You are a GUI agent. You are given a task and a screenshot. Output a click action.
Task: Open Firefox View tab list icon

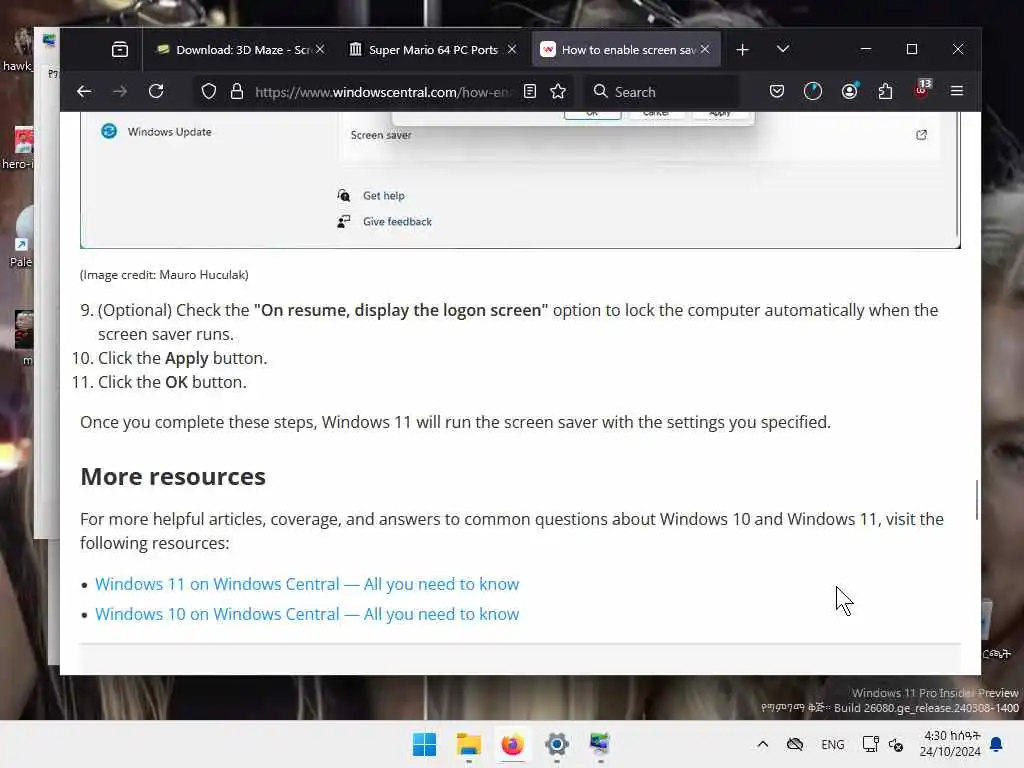tap(120, 50)
